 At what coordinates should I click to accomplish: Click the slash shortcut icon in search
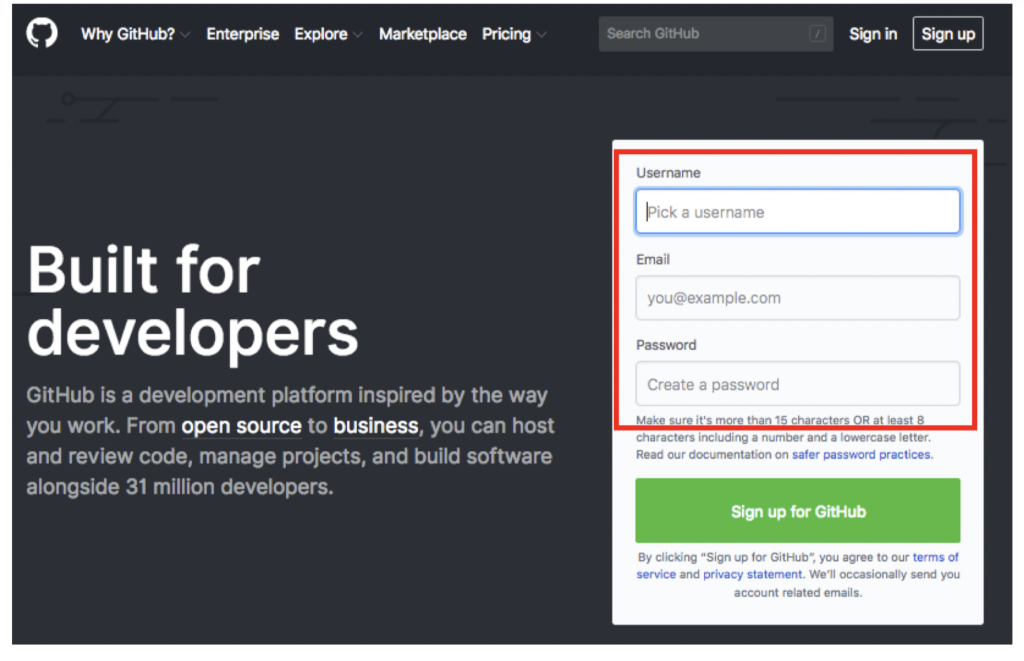tap(817, 33)
